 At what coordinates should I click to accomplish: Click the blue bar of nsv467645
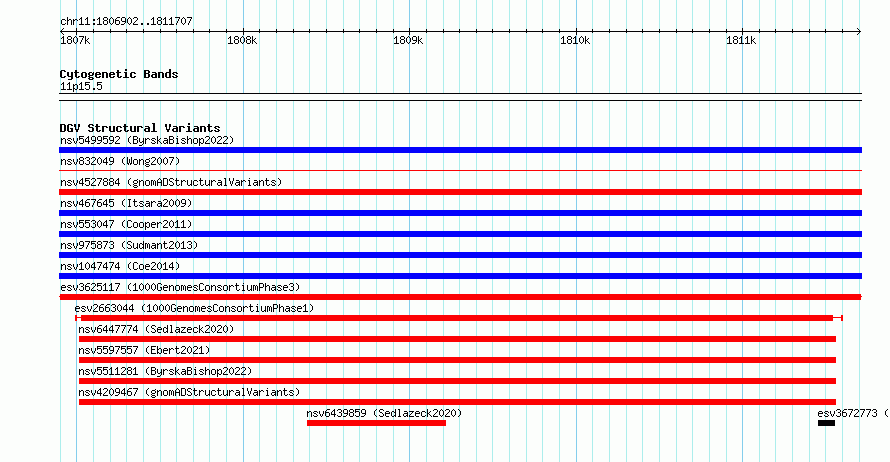pyautogui.click(x=460, y=213)
